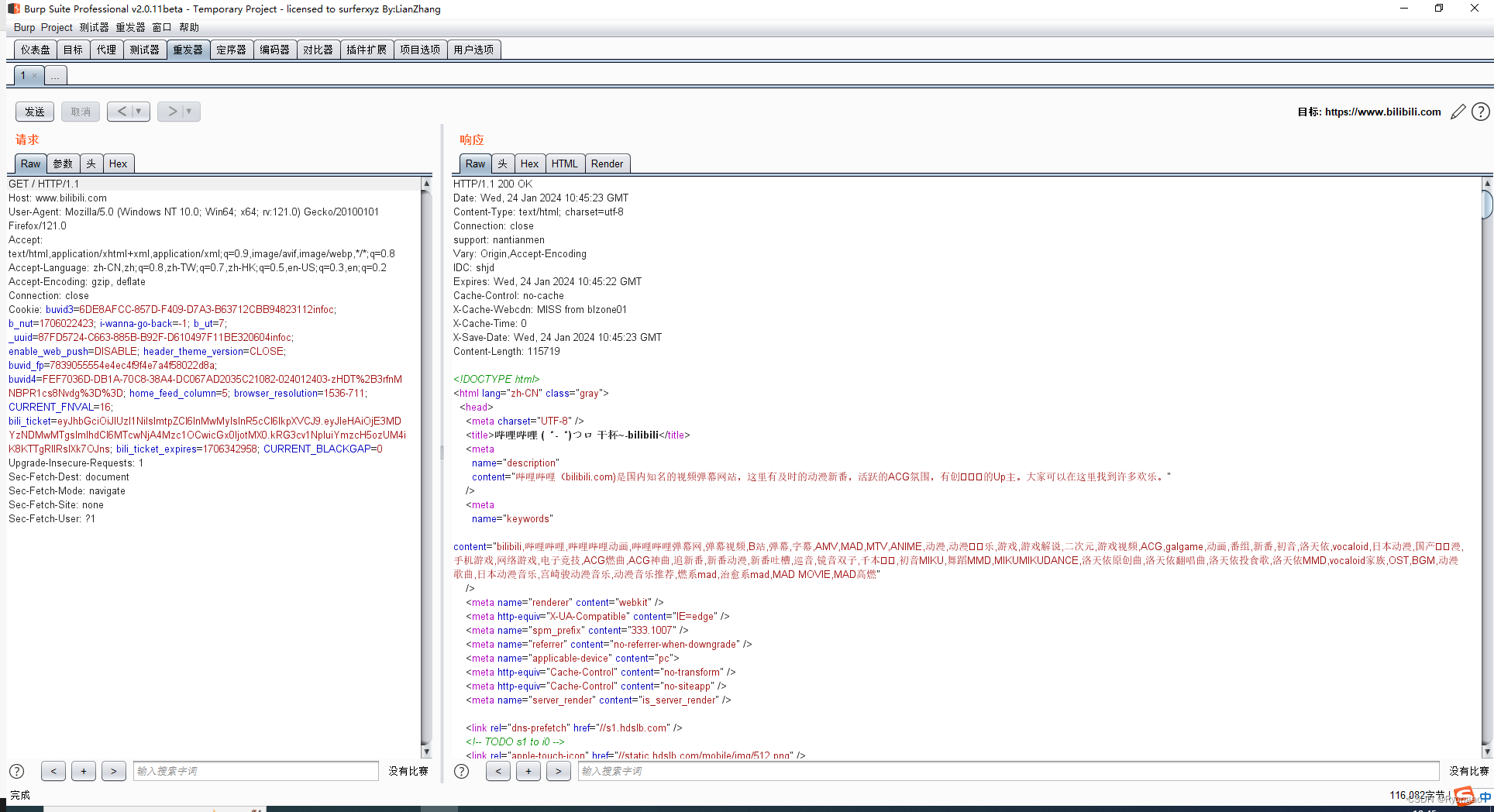
Task: Open the Repeater help question icon
Action: point(1480,112)
